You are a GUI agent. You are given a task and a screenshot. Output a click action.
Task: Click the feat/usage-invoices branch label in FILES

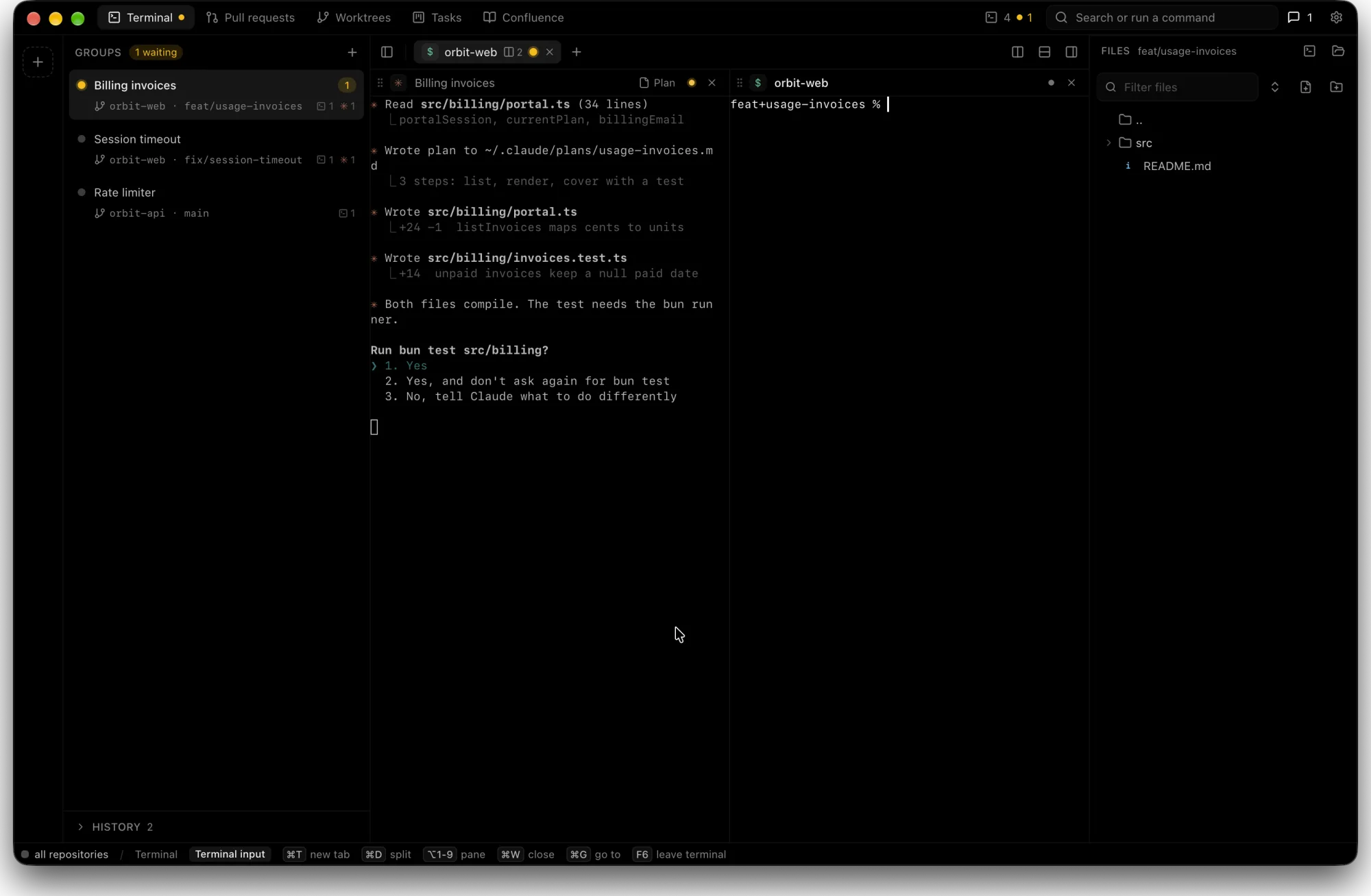[1187, 51]
